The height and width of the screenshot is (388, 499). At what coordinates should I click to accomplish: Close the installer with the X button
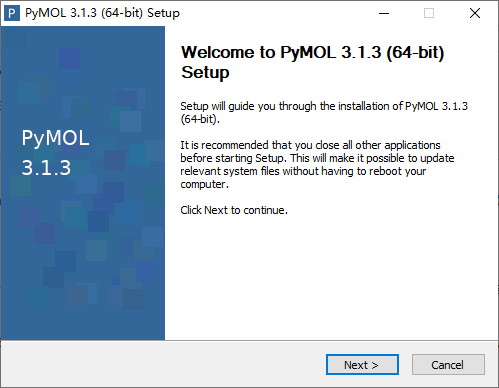point(475,13)
